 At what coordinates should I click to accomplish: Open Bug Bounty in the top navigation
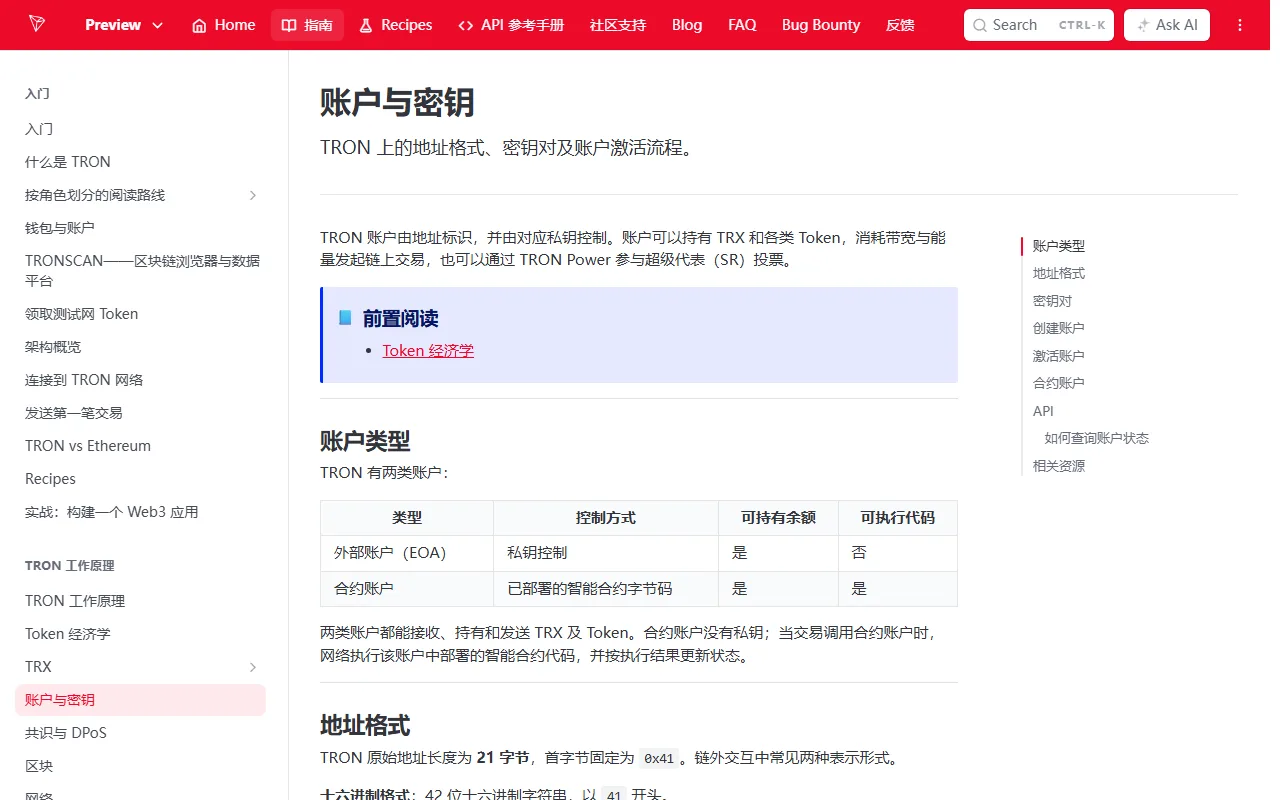point(821,25)
